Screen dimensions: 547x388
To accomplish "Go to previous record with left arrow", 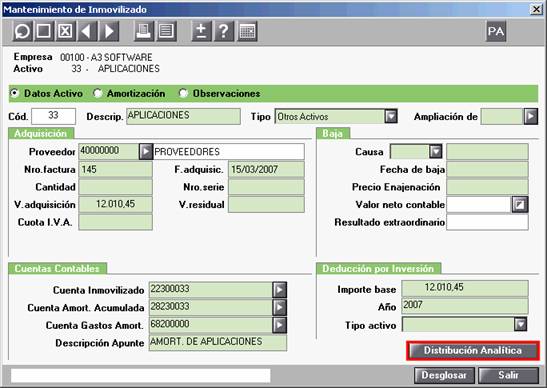I will point(87,31).
